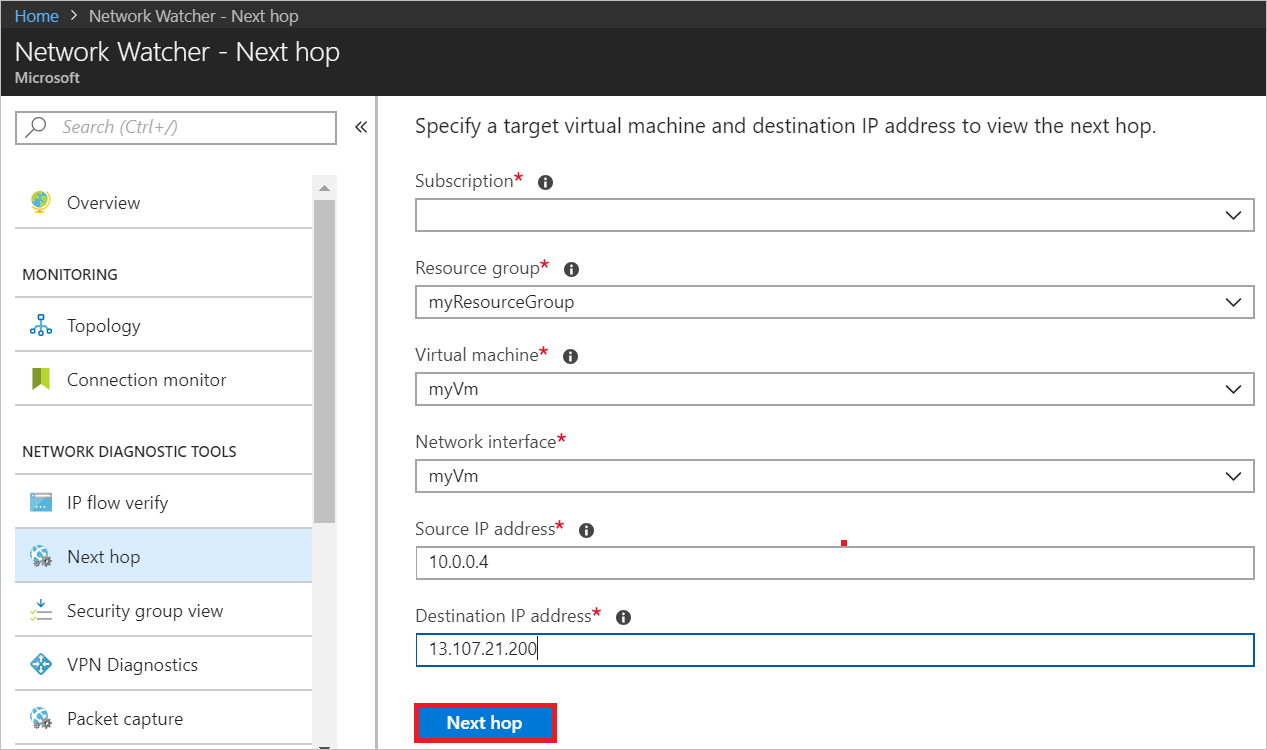Click the IP flow verify icon
This screenshot has height=750, width=1267.
(41, 502)
